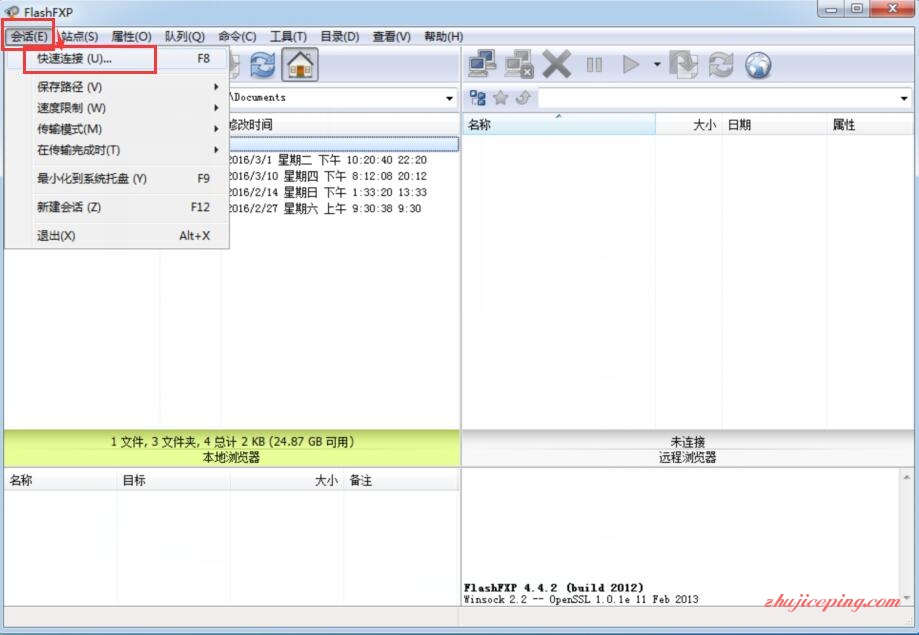Click the remote path input field

[718, 98]
